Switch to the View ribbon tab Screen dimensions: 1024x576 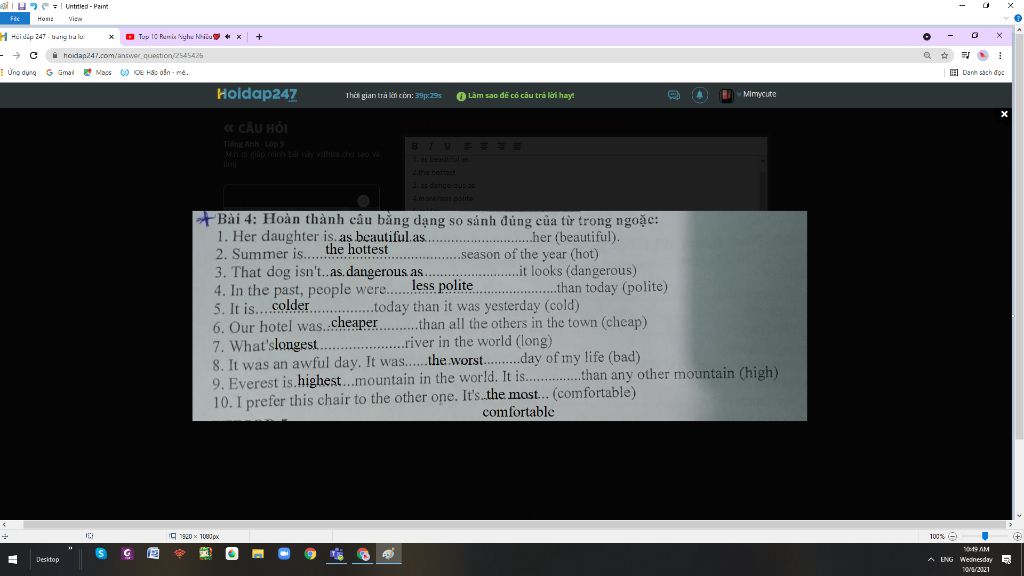pyautogui.click(x=75, y=19)
